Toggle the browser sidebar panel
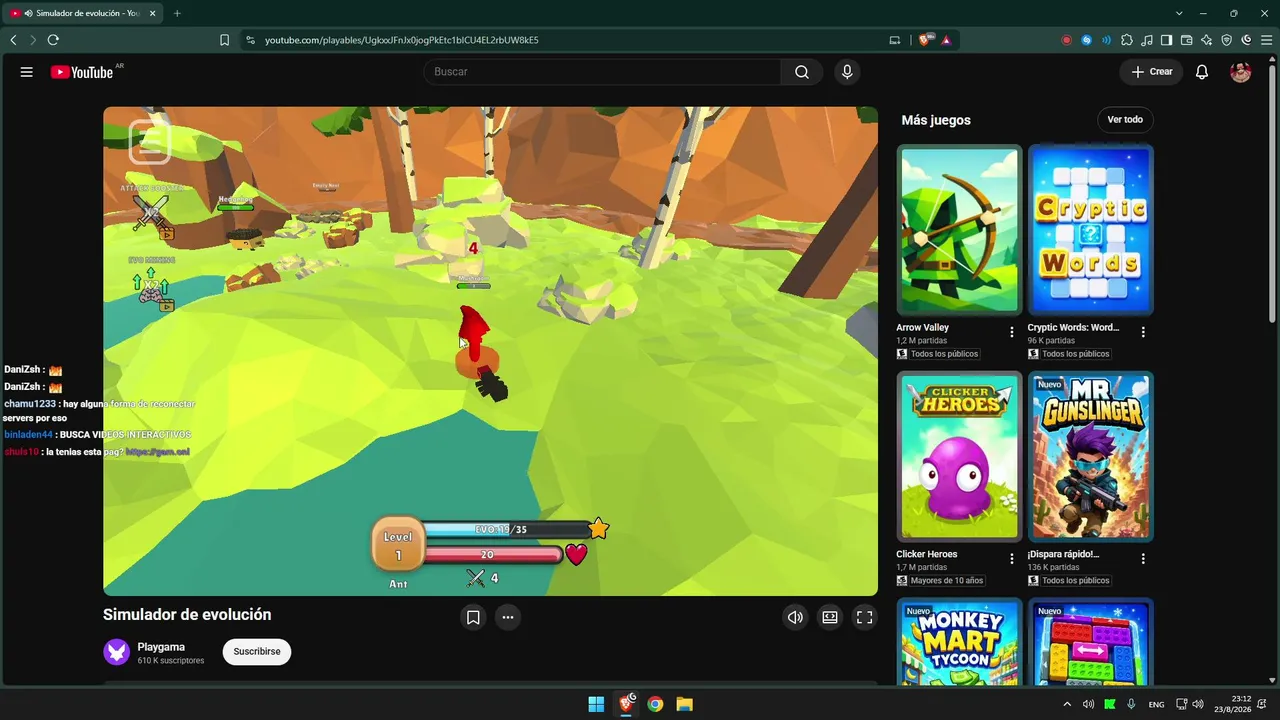This screenshot has width=1280, height=720. point(1167,40)
